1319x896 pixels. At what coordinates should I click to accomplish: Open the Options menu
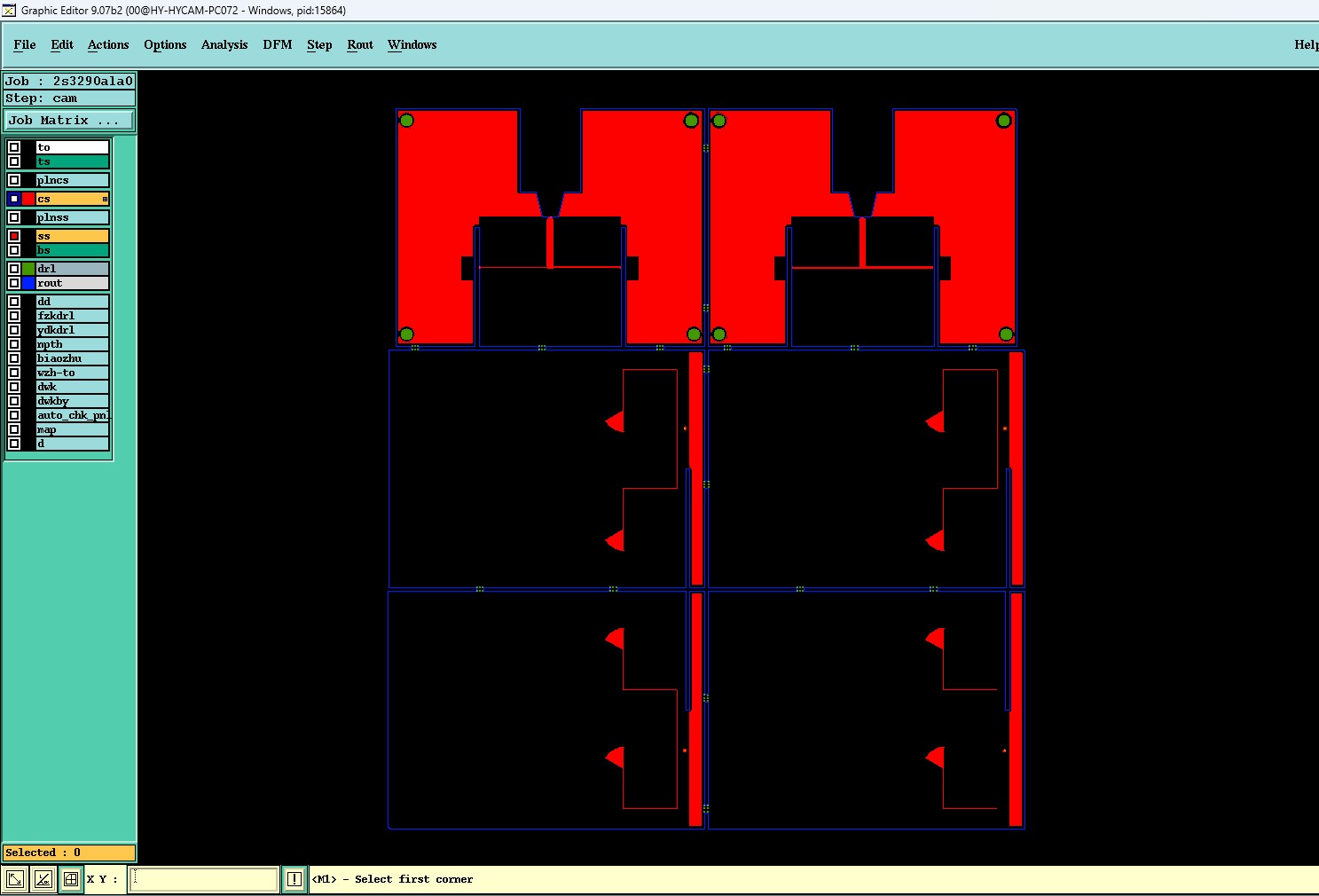click(165, 44)
